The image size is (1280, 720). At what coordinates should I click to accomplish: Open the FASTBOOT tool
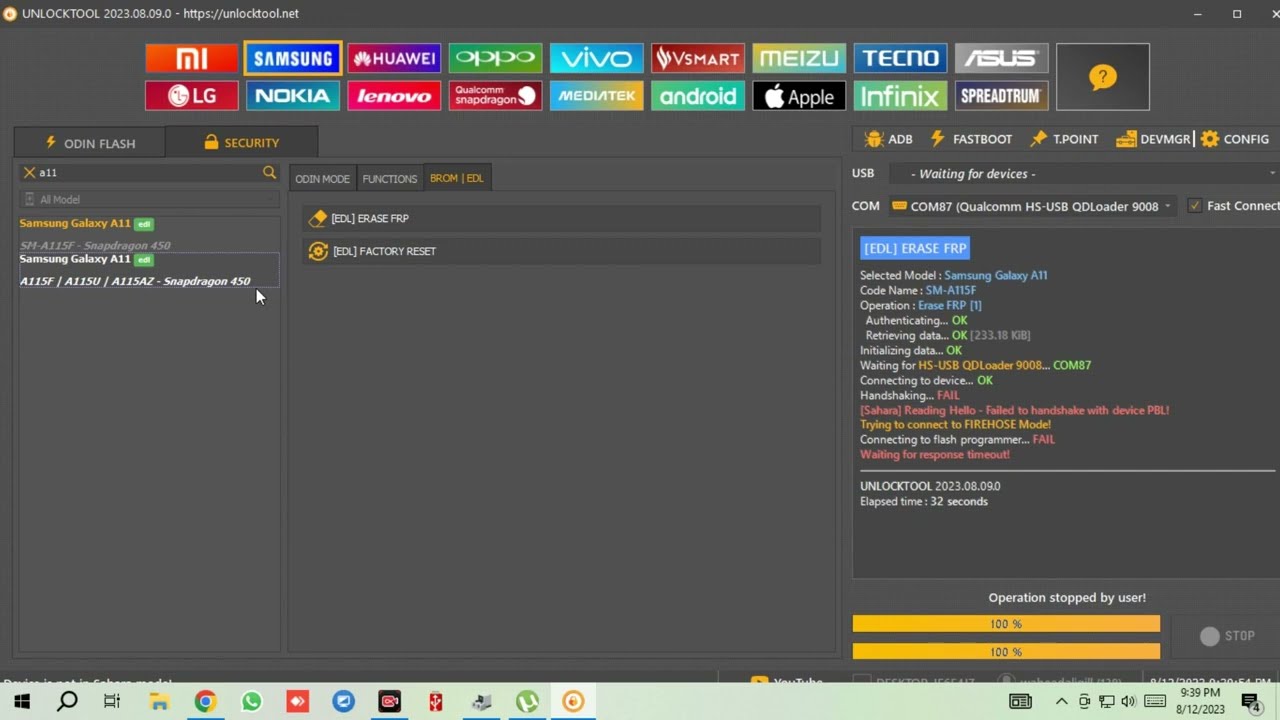(x=971, y=139)
